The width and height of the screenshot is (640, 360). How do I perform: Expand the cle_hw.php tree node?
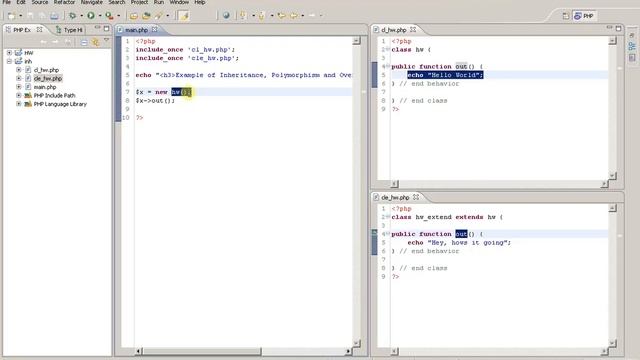(18, 78)
